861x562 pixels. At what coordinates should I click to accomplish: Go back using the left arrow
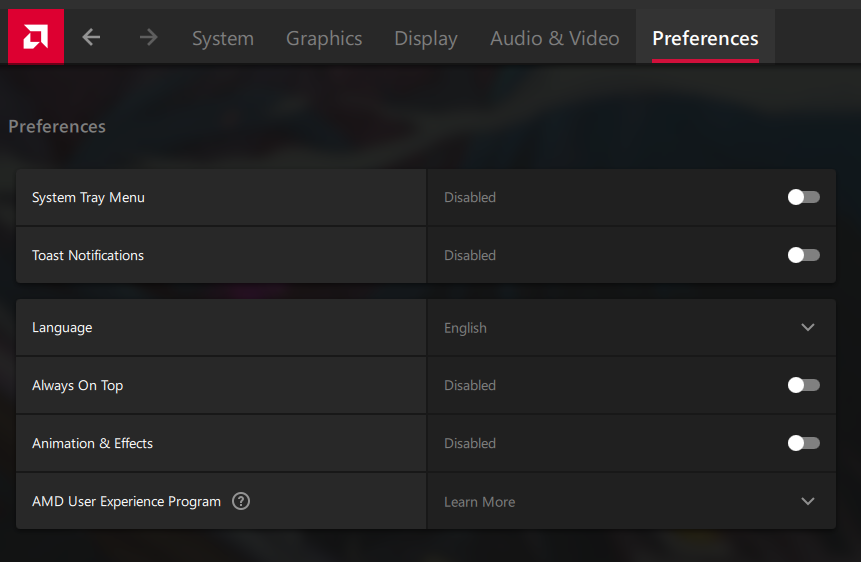(91, 37)
